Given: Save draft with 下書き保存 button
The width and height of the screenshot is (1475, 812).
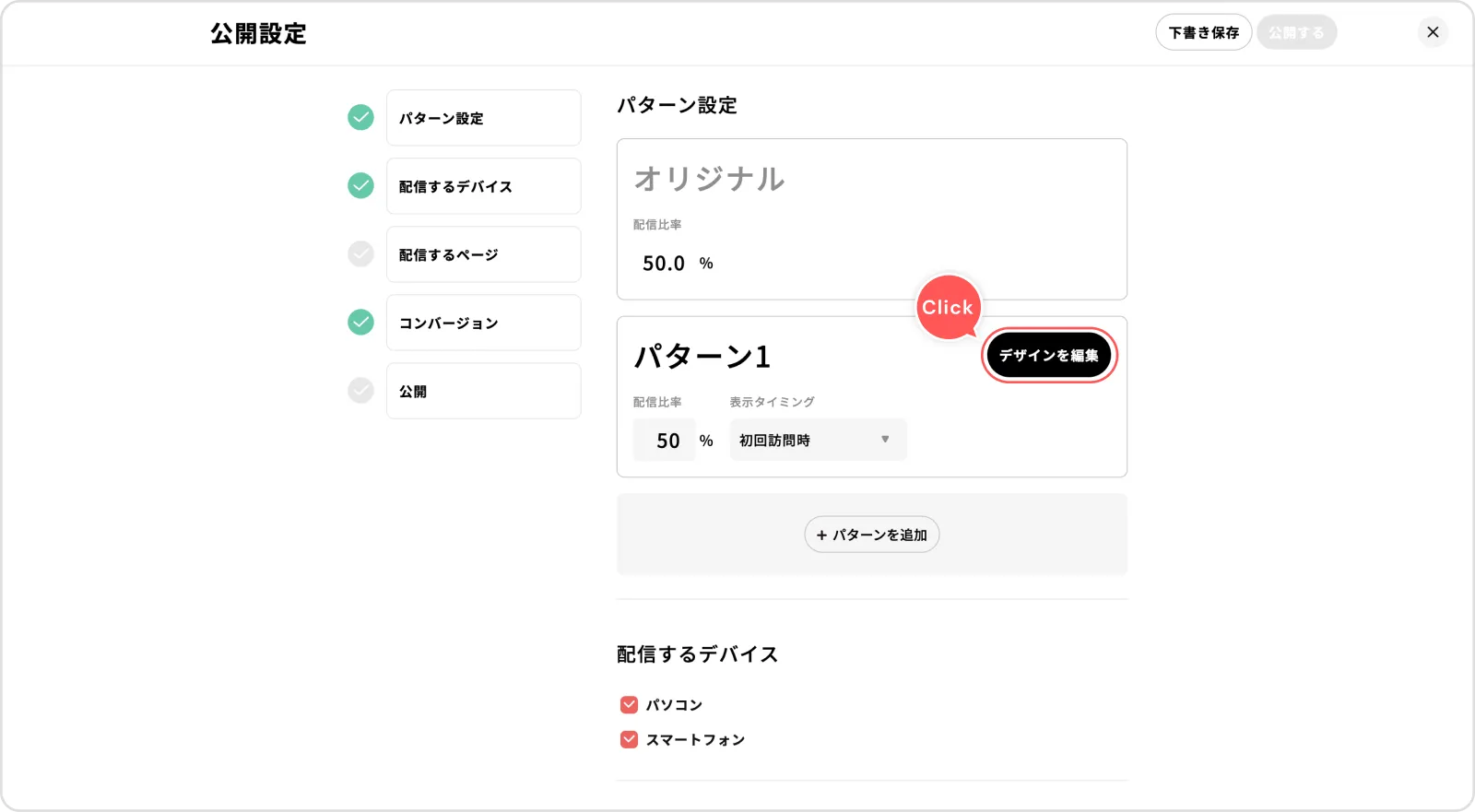Looking at the screenshot, I should point(1203,32).
